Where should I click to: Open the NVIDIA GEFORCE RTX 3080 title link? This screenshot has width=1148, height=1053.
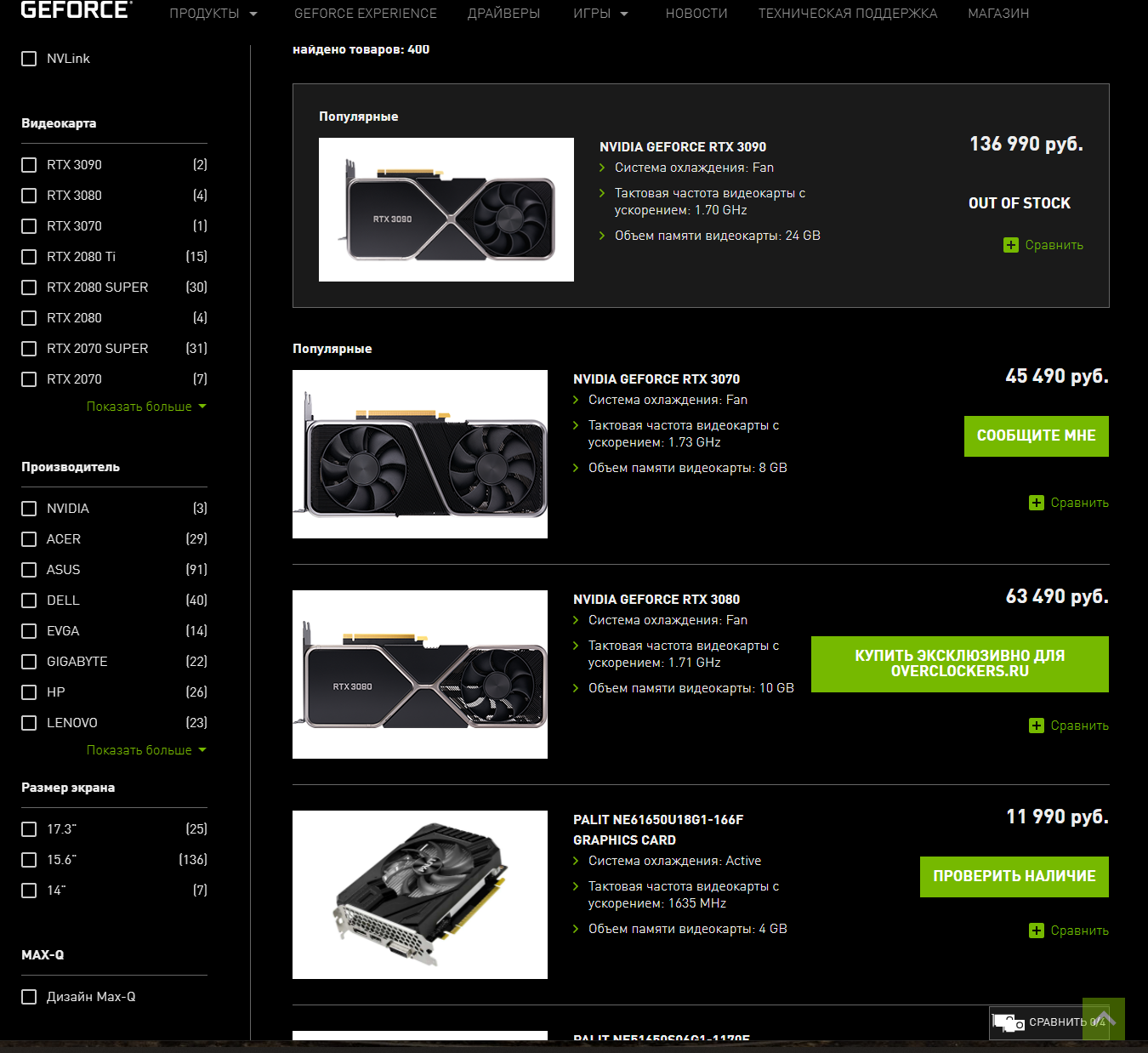click(656, 600)
